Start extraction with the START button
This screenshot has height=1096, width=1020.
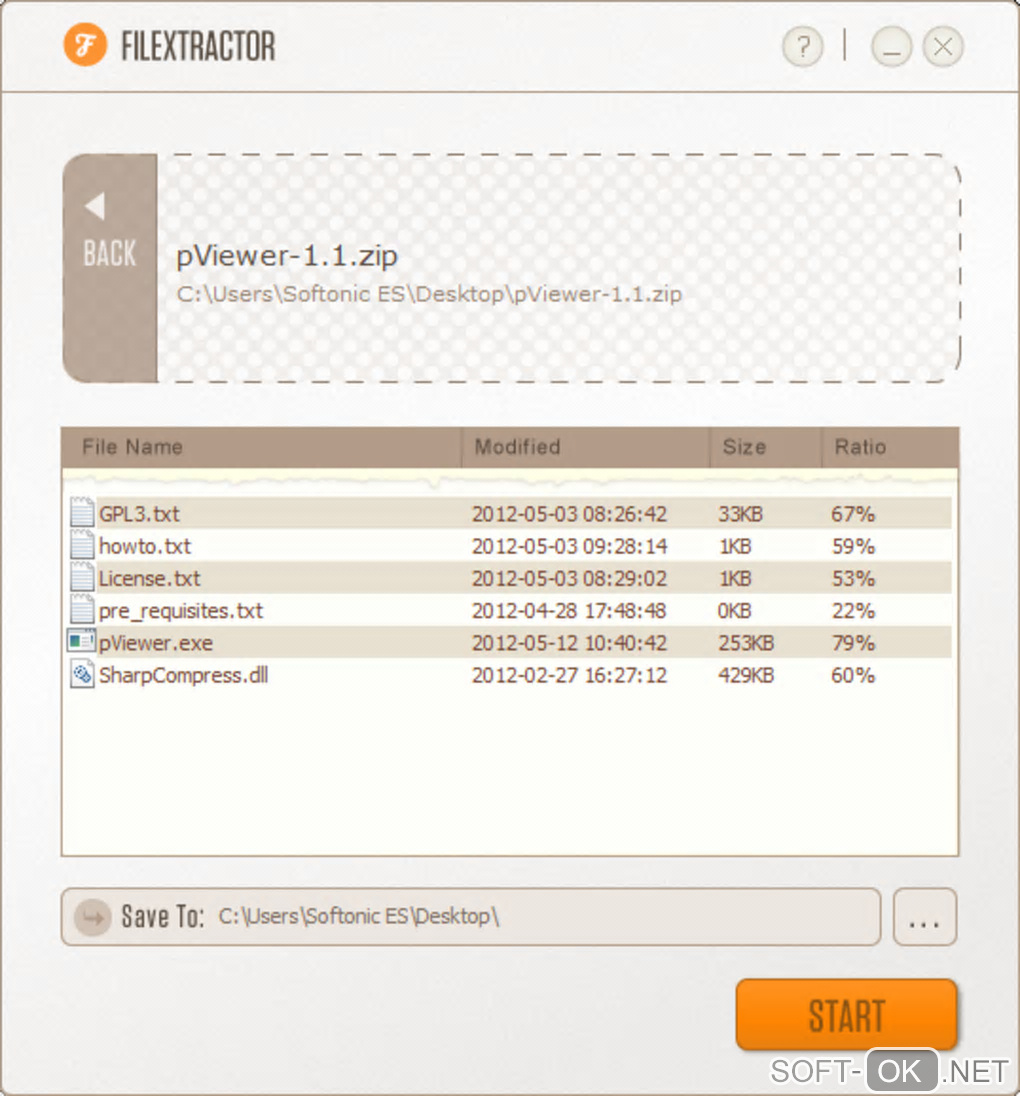(x=846, y=1015)
